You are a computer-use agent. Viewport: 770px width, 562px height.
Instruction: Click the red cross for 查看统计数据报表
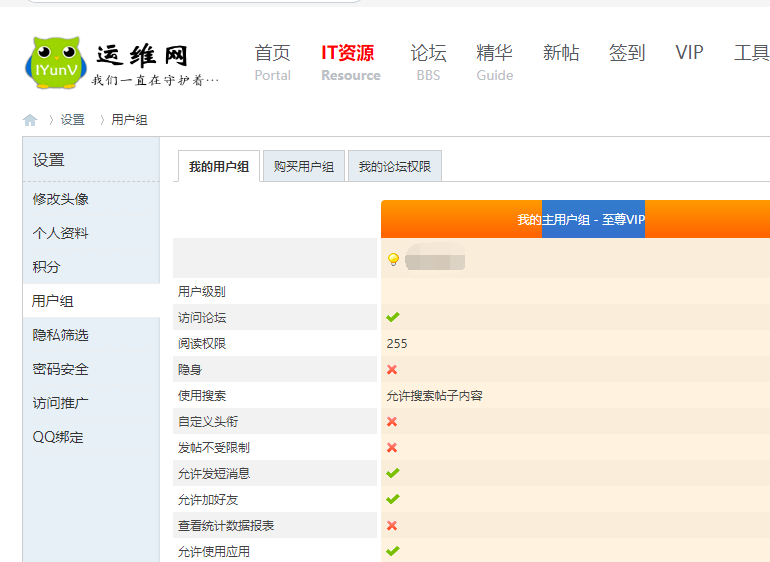pos(392,526)
